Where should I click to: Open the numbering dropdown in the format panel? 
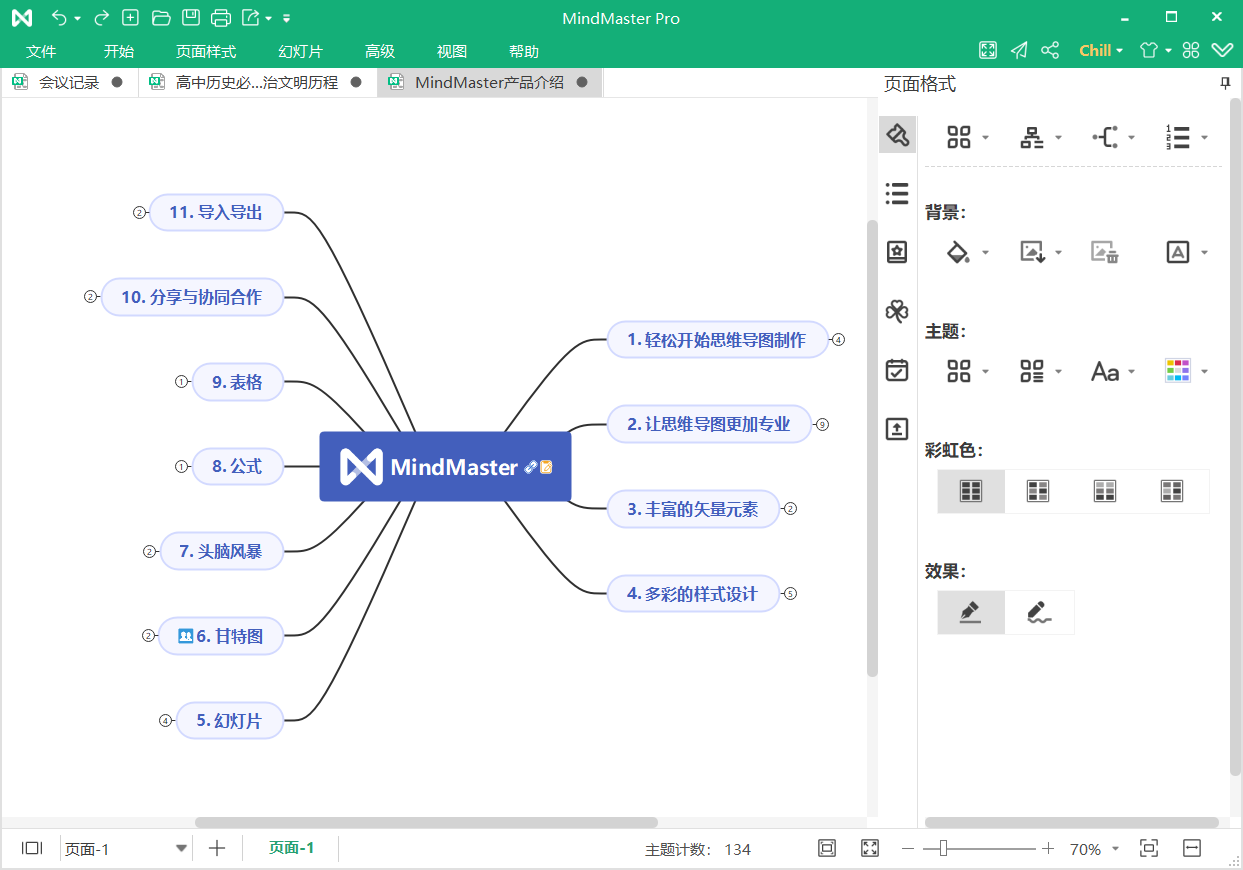(1186, 138)
